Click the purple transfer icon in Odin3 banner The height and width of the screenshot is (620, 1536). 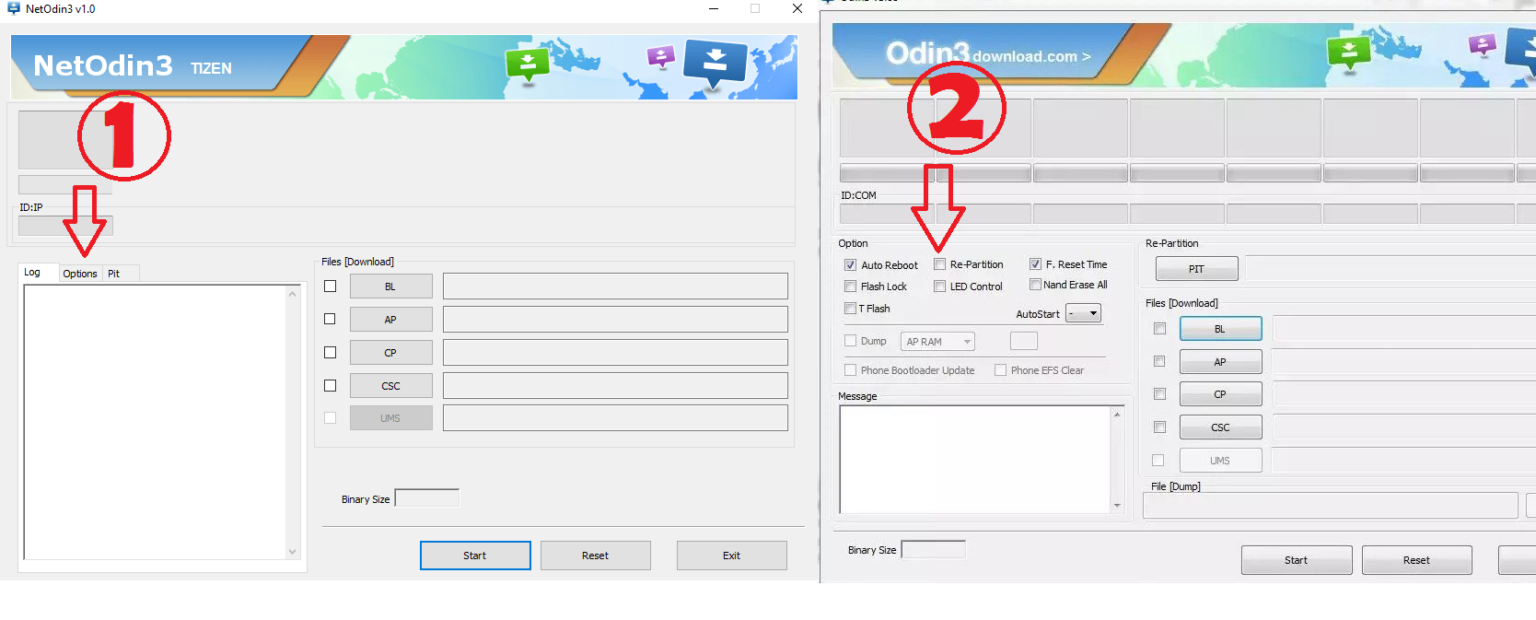point(1482,45)
